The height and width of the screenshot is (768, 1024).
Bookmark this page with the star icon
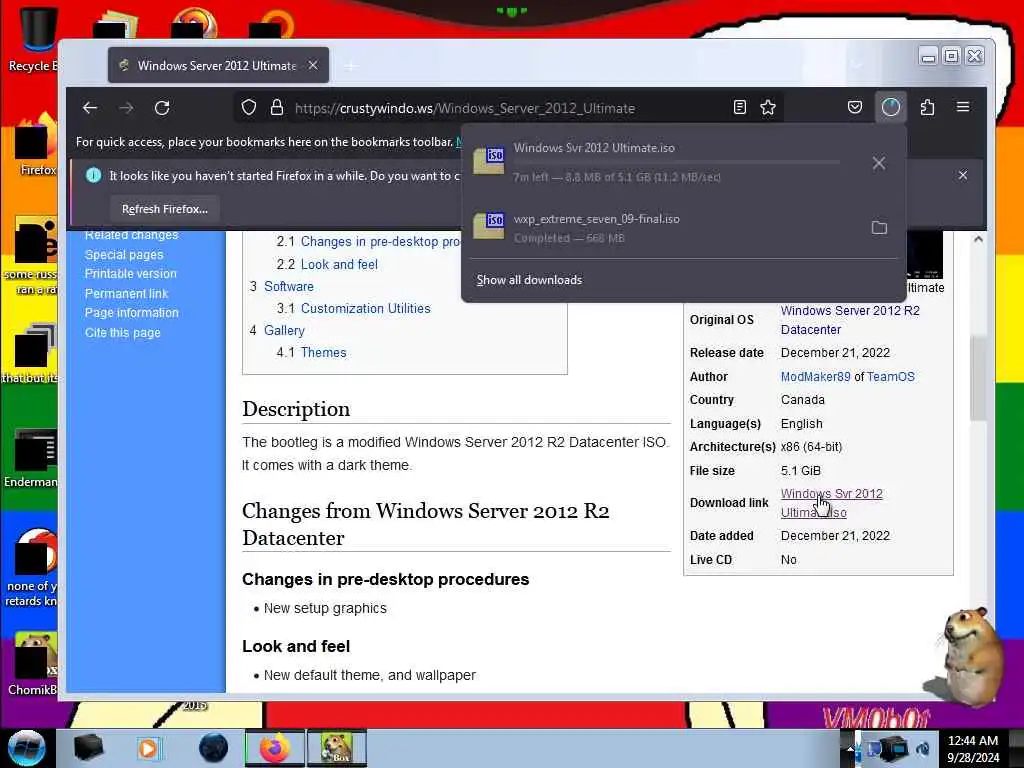[x=768, y=108]
